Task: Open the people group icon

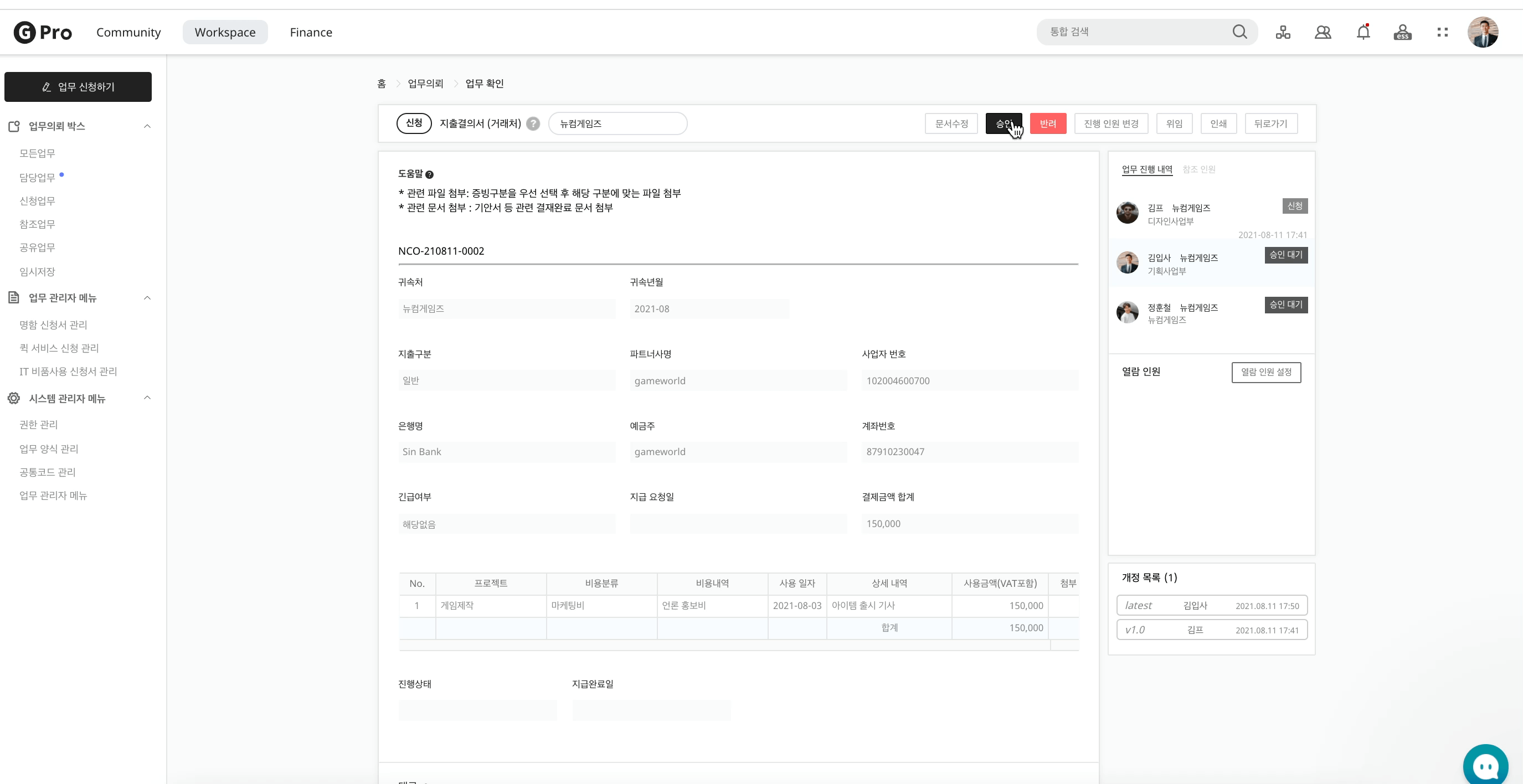Action: (1323, 32)
